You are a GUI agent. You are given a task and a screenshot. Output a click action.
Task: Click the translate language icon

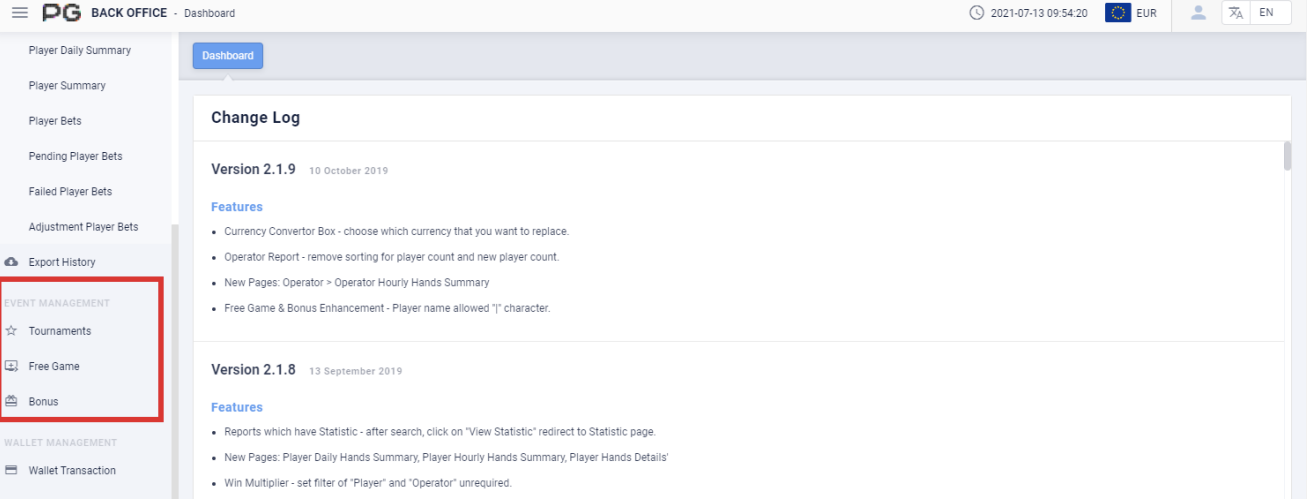(x=1237, y=13)
